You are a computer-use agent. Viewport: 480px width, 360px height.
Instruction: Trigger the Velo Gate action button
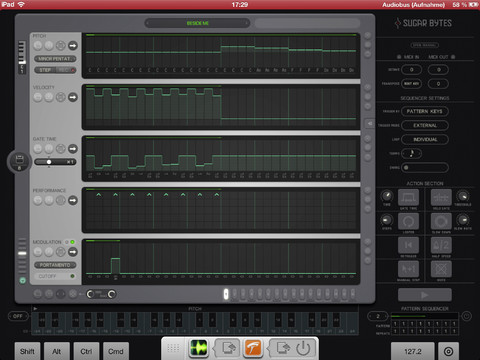point(441,197)
